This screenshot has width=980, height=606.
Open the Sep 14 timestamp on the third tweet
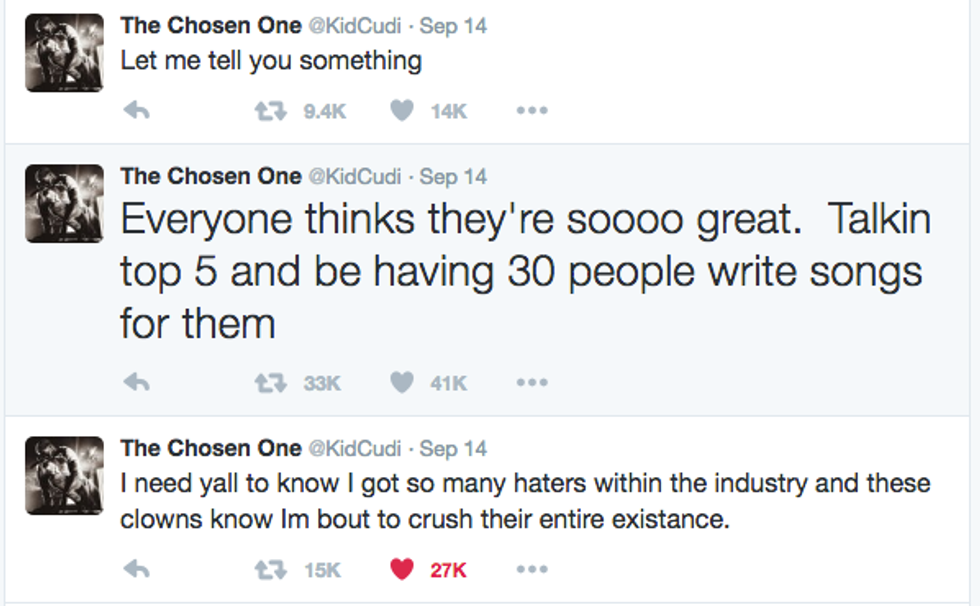(x=453, y=448)
